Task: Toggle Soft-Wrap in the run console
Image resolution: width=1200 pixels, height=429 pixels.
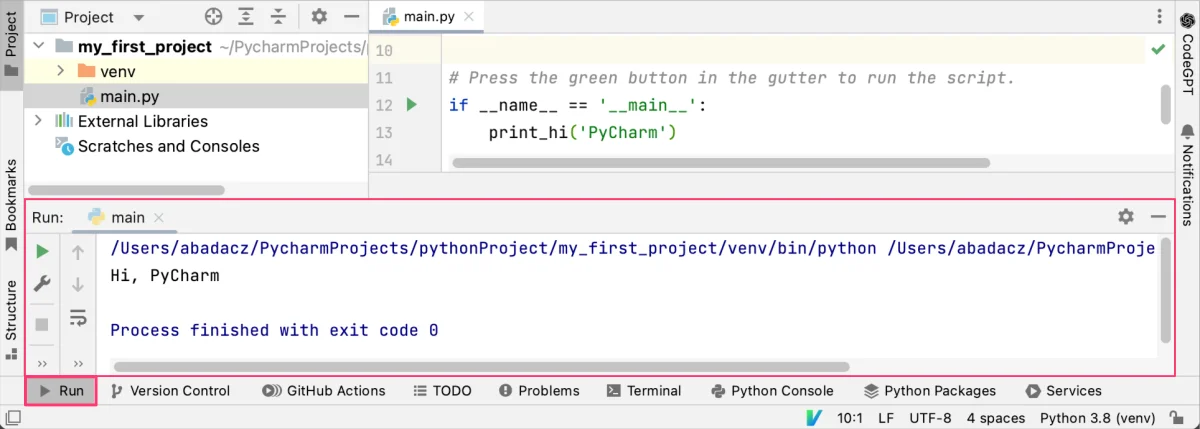Action: [x=78, y=318]
